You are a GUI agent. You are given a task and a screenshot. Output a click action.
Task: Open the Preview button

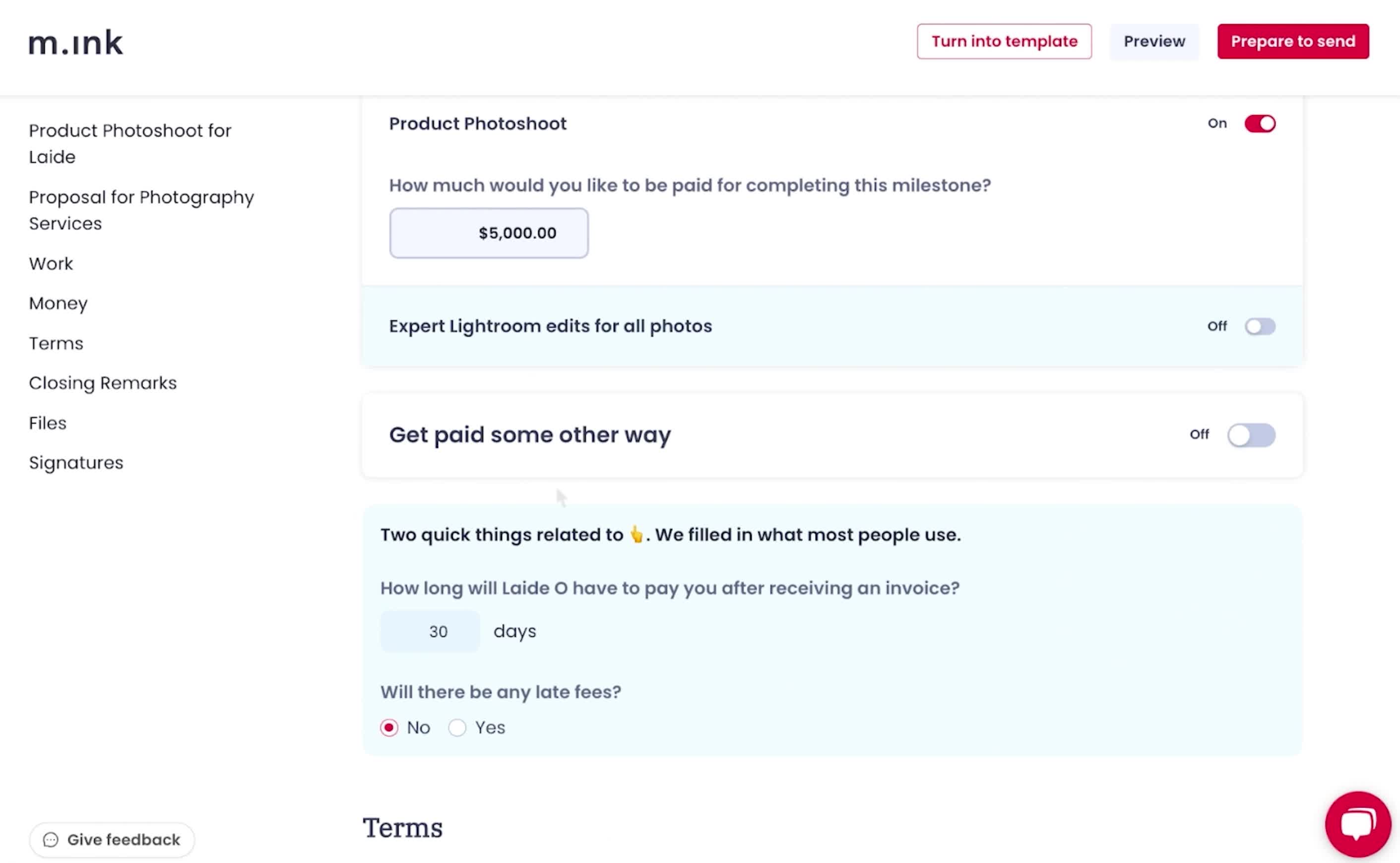(1154, 41)
